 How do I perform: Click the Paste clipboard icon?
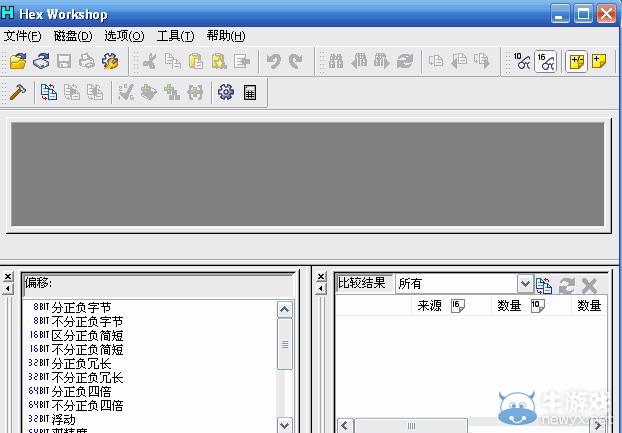point(196,61)
